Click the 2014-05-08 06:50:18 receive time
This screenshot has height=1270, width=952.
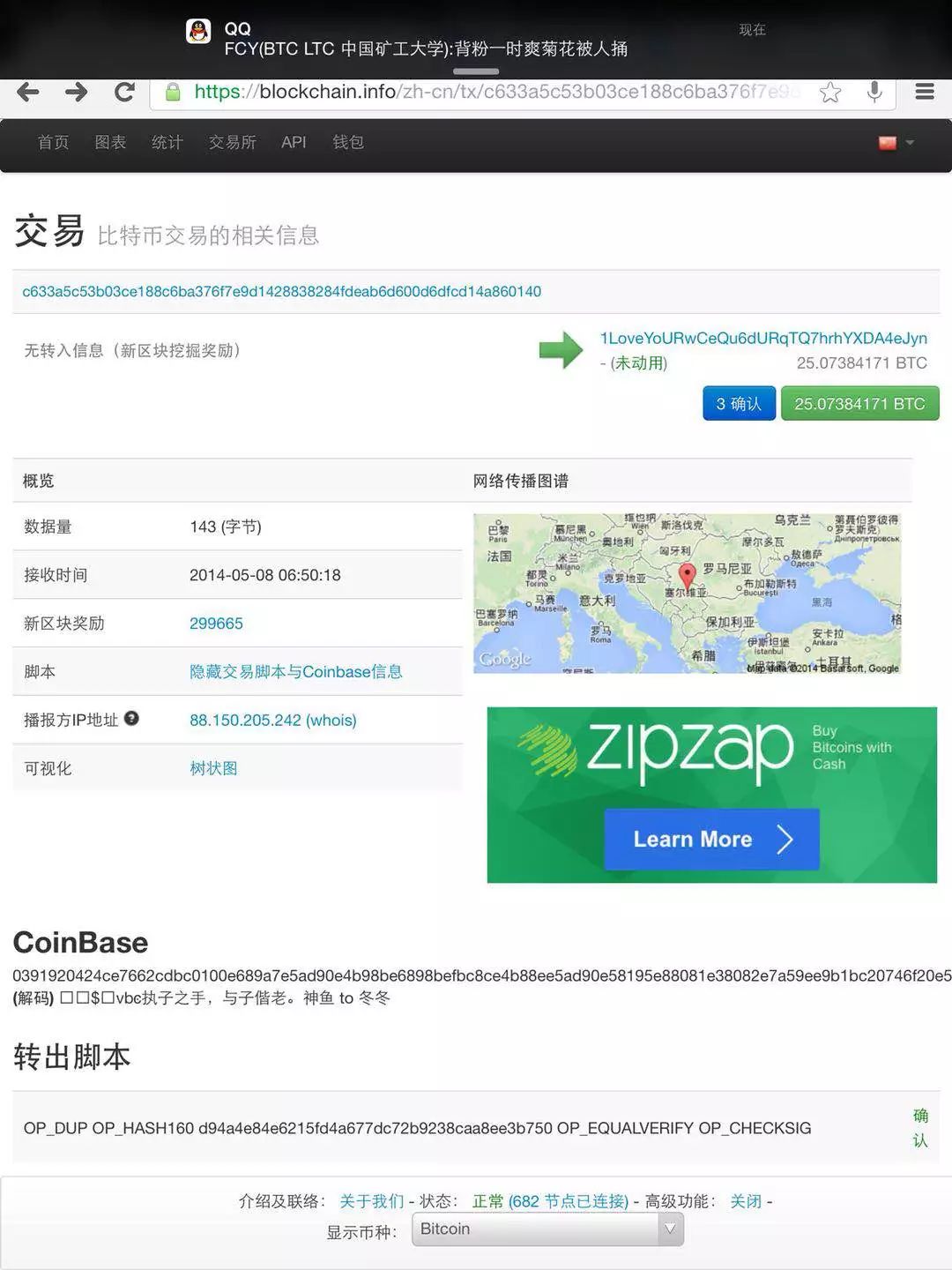click(x=265, y=575)
